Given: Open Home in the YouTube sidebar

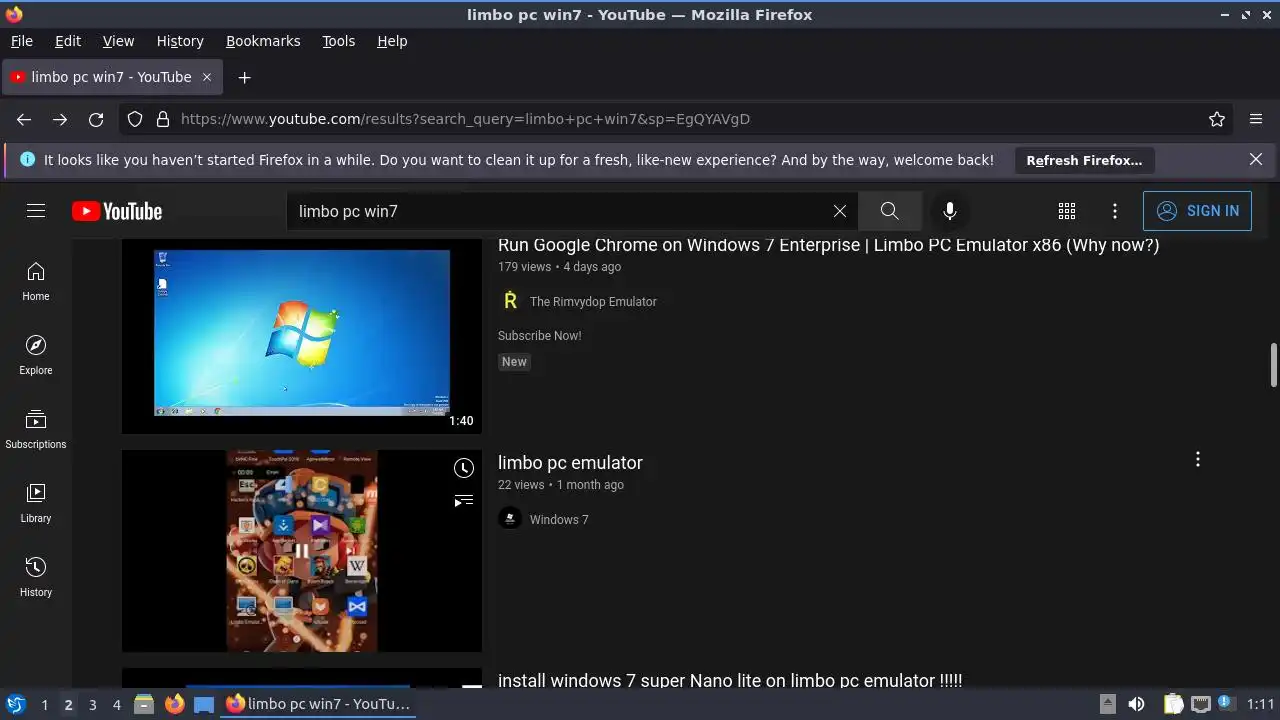Looking at the screenshot, I should point(36,281).
